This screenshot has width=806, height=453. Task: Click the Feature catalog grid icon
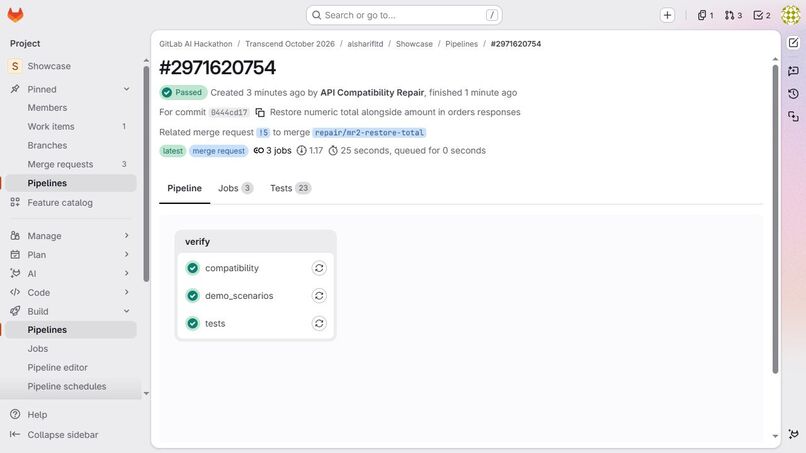pos(15,202)
